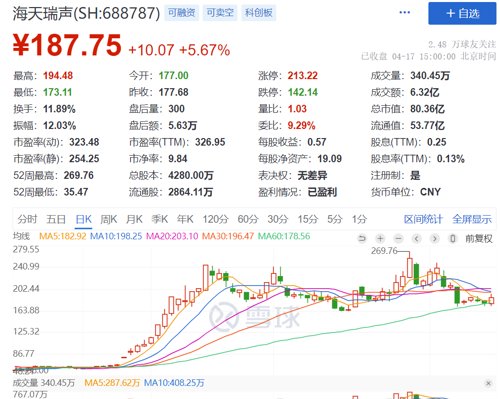Click the 全屏显示 fullscreen link
Screen dimensions: 500x399
(x=472, y=219)
